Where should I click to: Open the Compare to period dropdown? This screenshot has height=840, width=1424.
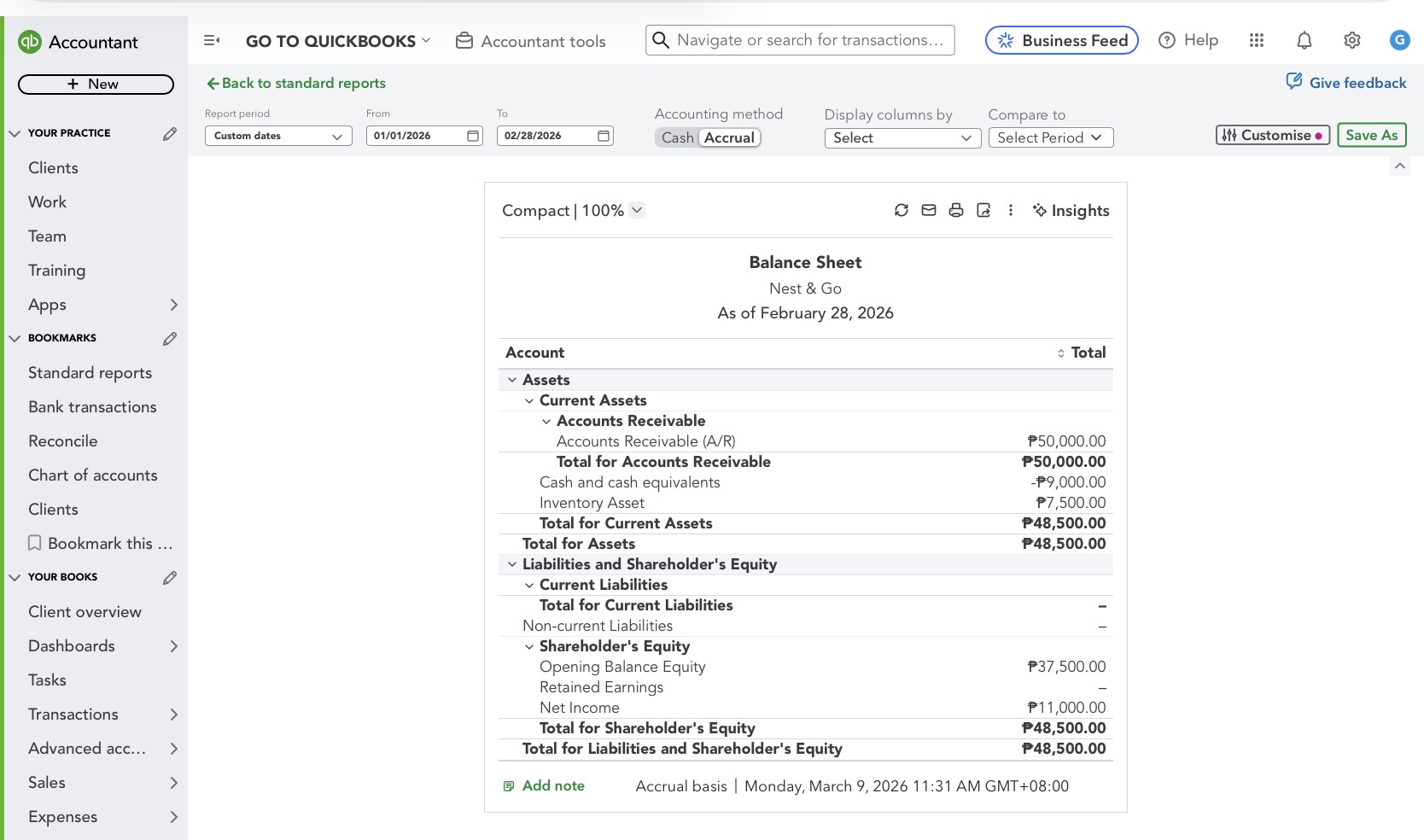click(x=1050, y=137)
